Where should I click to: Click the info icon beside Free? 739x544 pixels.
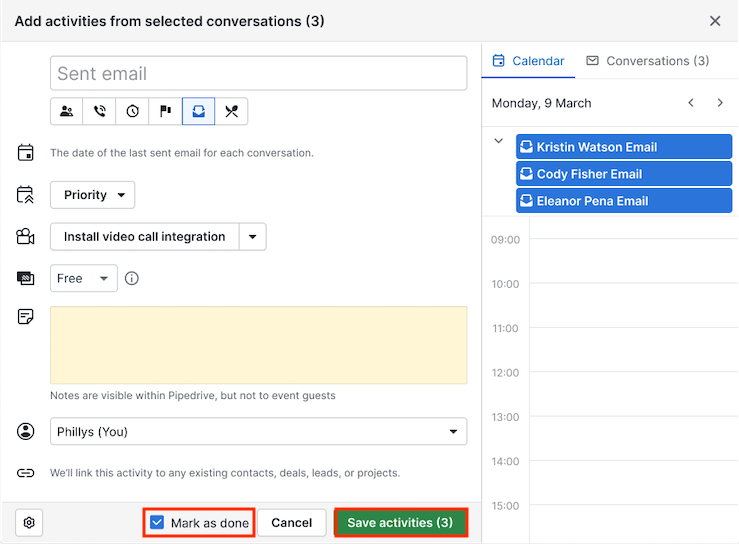coord(132,278)
